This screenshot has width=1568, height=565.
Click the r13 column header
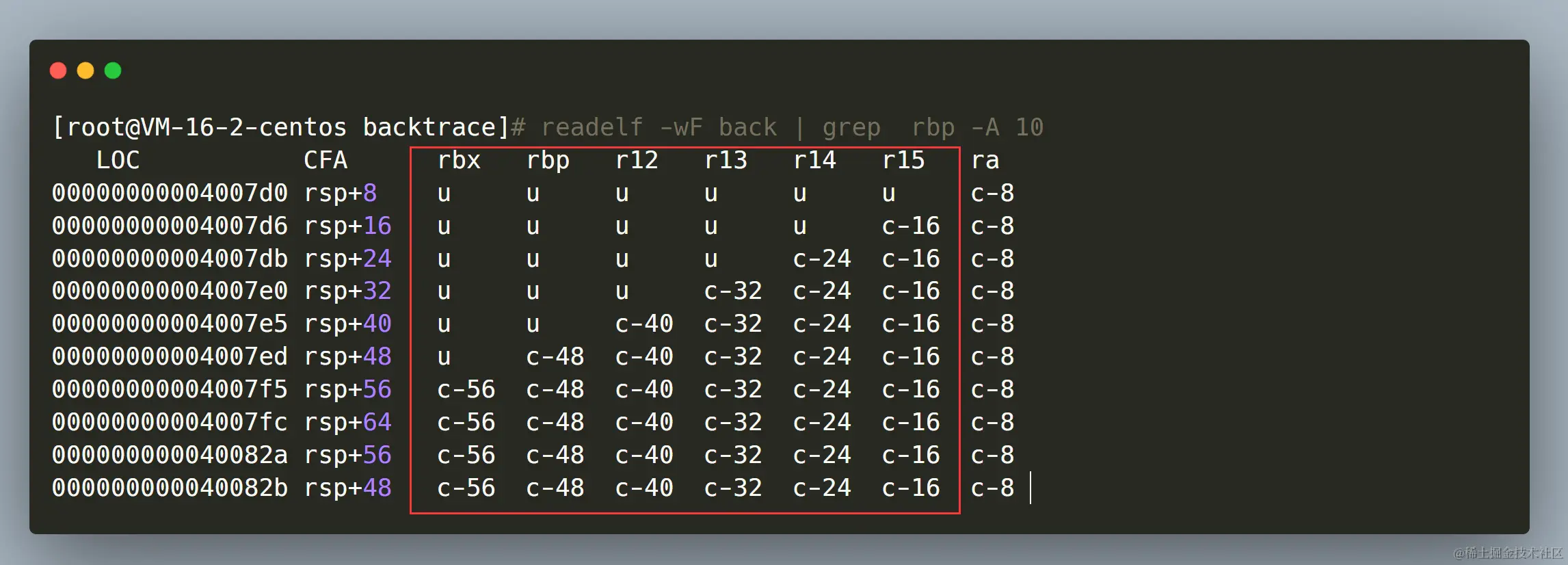point(726,160)
